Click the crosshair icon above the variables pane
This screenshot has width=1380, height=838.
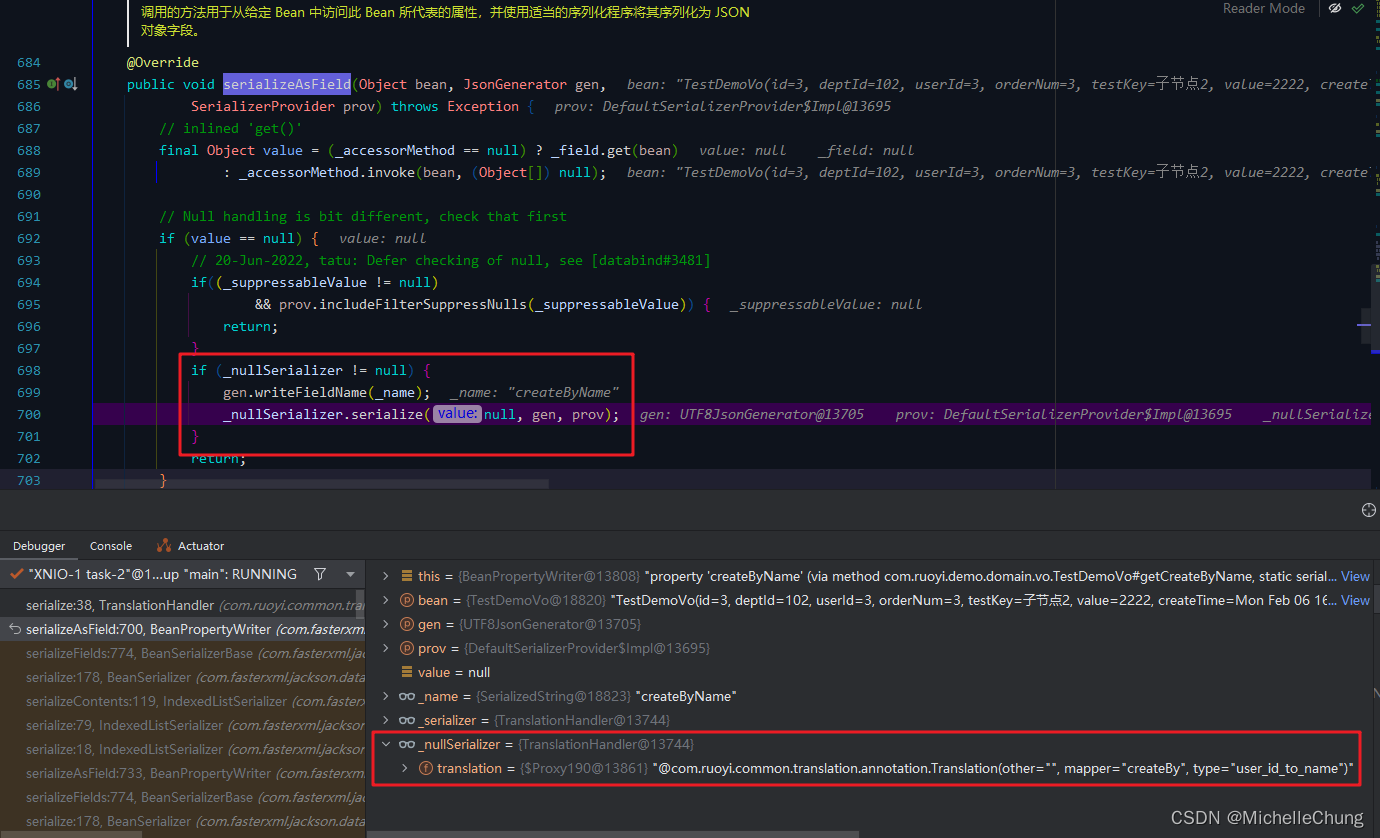1369,510
